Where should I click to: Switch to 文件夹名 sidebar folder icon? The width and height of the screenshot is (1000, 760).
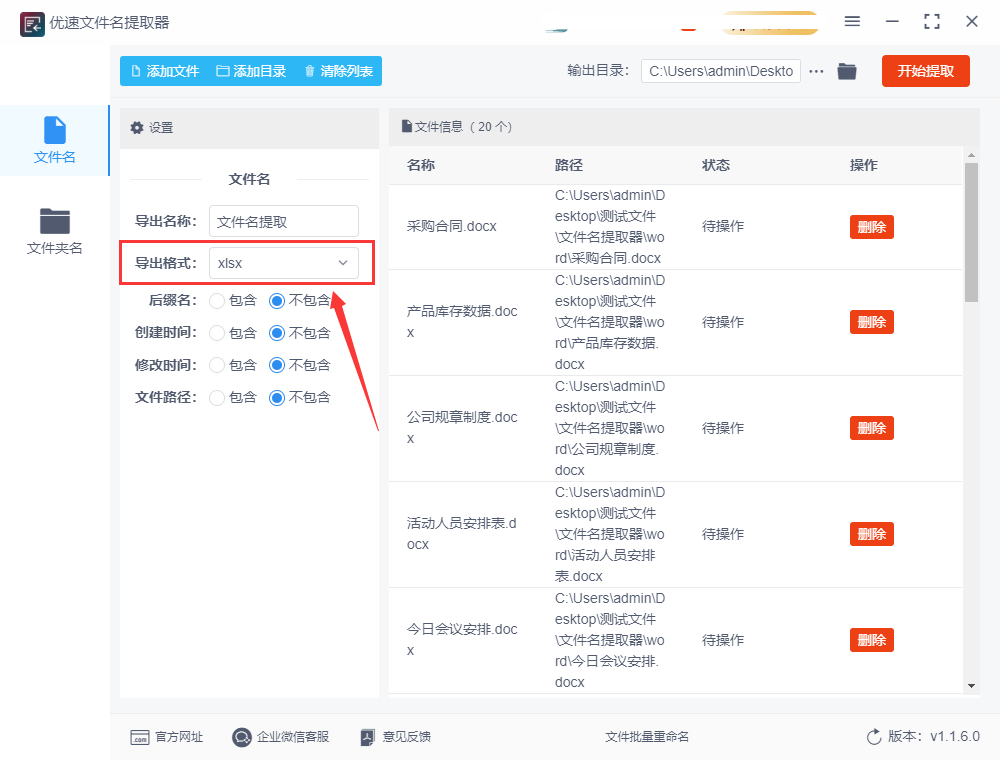pyautogui.click(x=54, y=220)
